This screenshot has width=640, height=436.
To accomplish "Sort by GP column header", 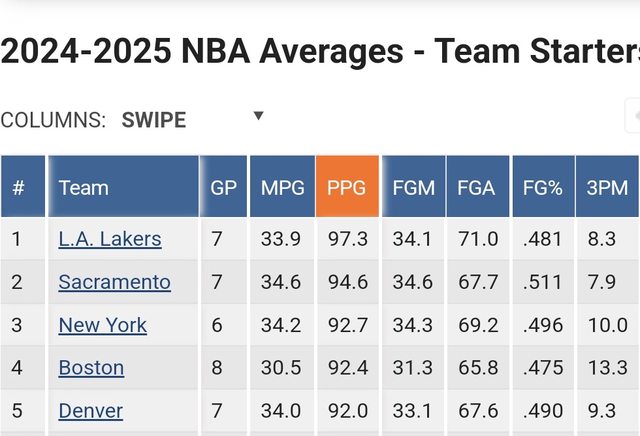I will (x=224, y=187).
